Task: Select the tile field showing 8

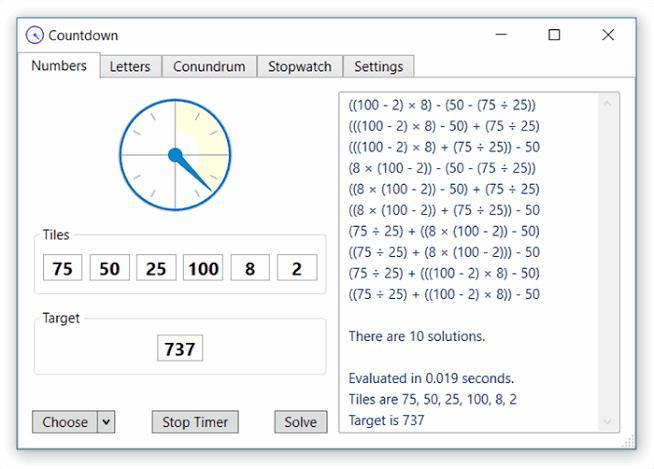Action: click(x=250, y=268)
